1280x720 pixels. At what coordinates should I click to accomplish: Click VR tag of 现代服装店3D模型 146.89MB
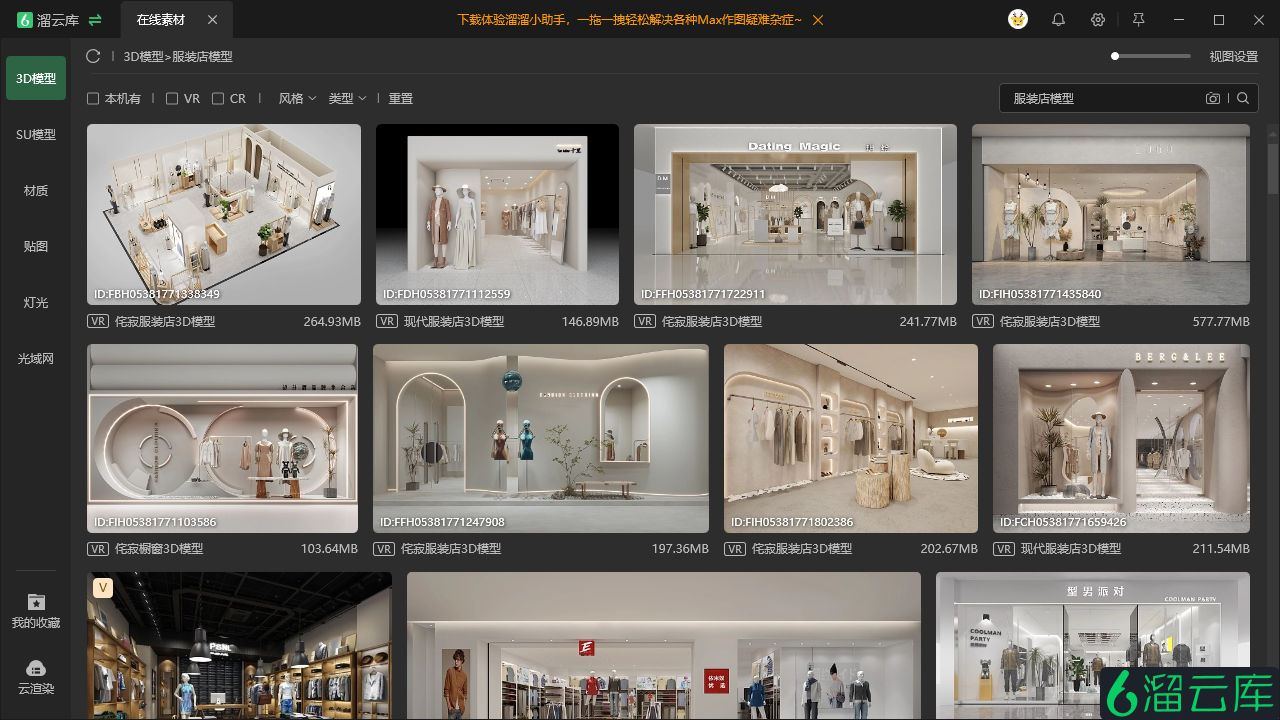click(x=387, y=322)
